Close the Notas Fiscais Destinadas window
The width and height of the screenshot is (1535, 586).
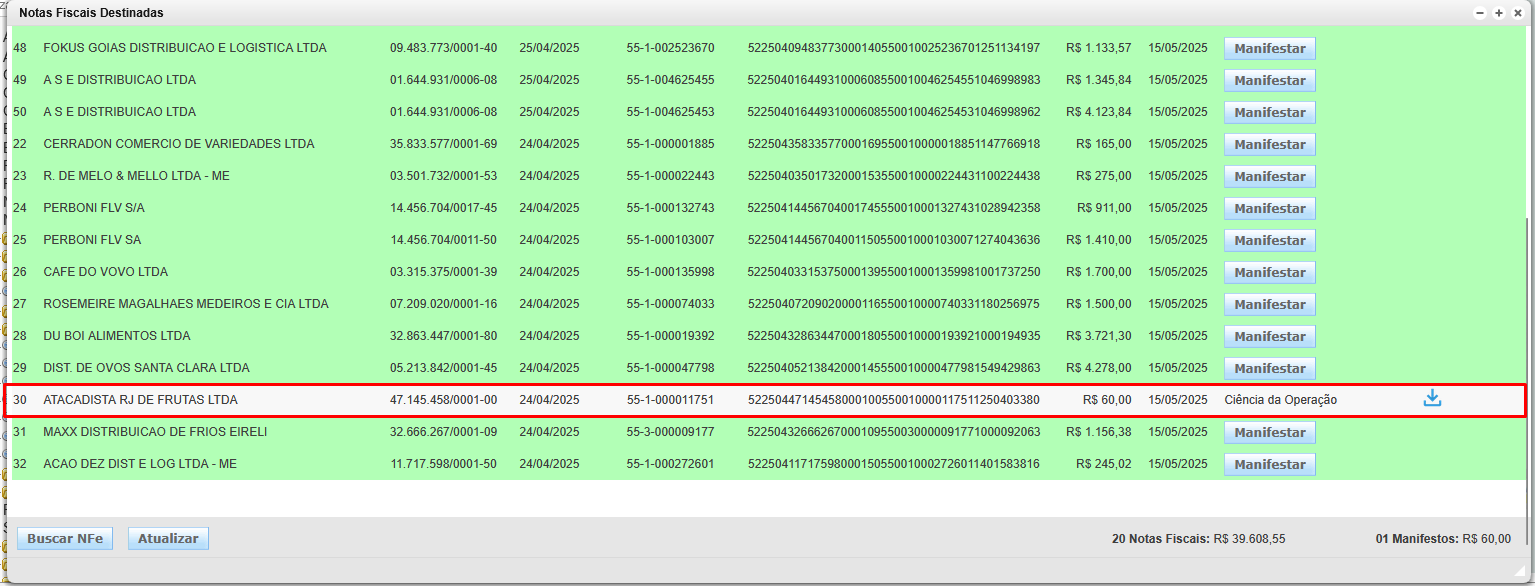tap(1516, 13)
